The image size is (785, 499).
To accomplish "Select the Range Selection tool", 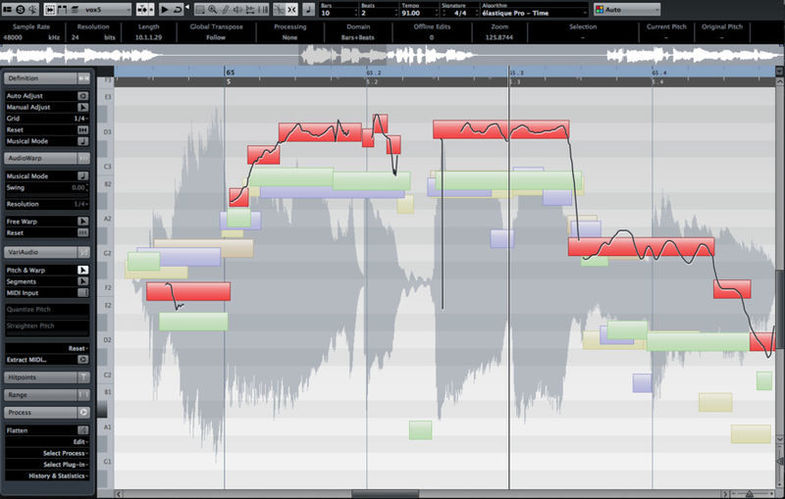I will (200, 9).
